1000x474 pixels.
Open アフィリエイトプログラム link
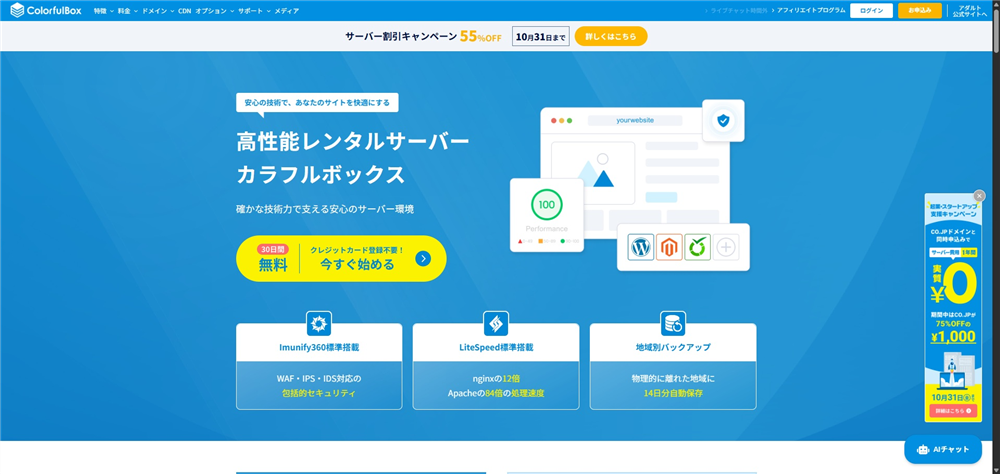[x=811, y=11]
